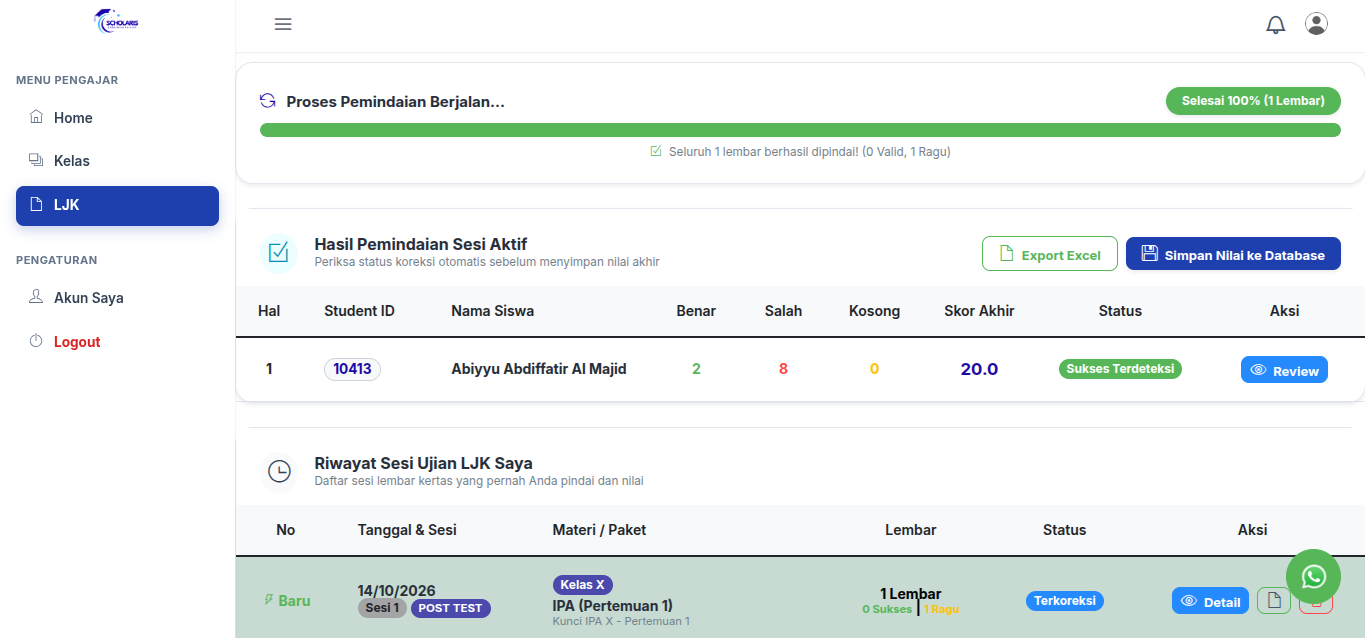Click the POST TEST badge

pos(451,608)
